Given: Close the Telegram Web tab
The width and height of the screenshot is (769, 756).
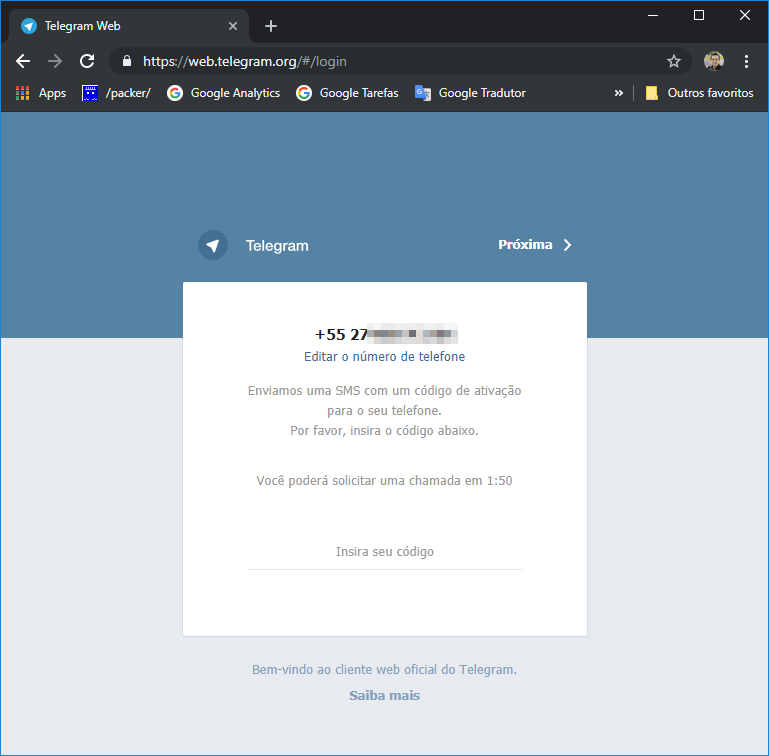Looking at the screenshot, I should pyautogui.click(x=233, y=26).
